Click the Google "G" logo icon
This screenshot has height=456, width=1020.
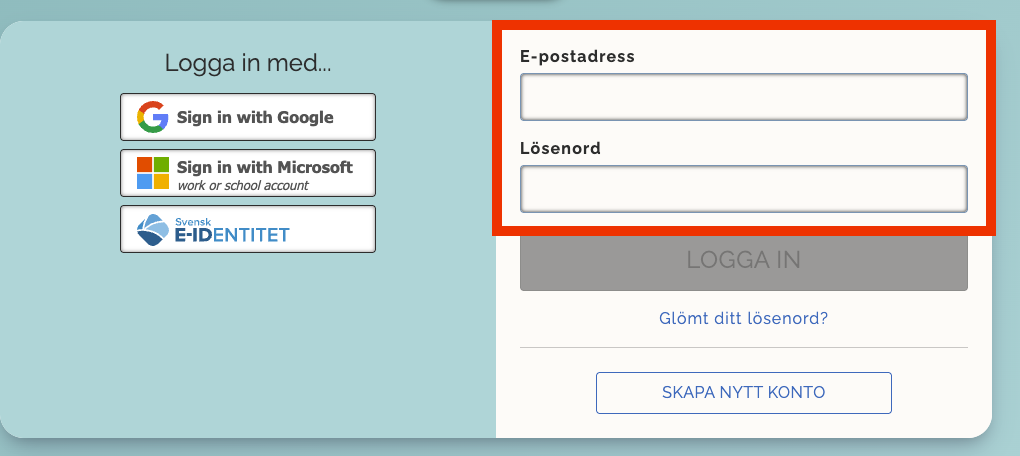tap(153, 117)
